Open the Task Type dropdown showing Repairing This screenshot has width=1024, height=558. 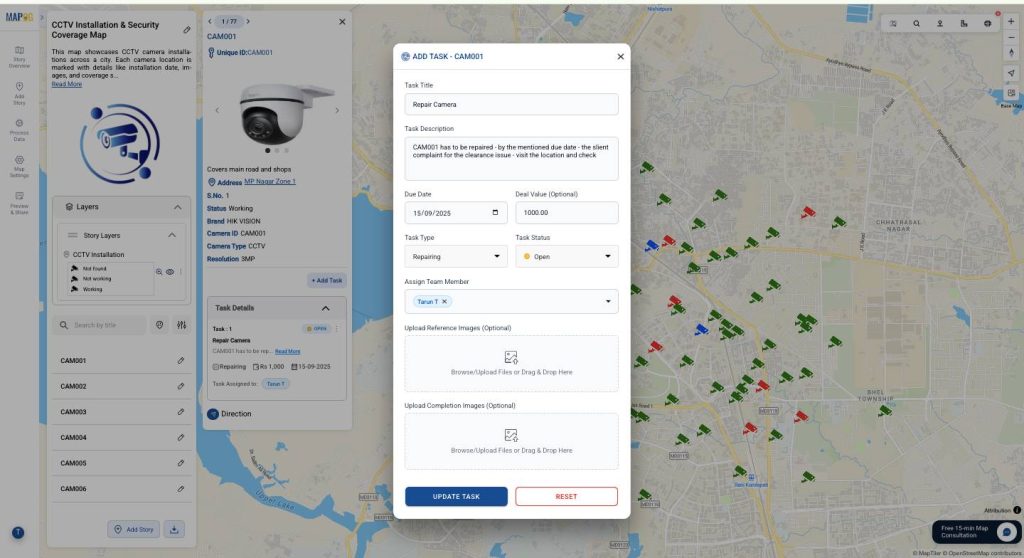click(456, 256)
